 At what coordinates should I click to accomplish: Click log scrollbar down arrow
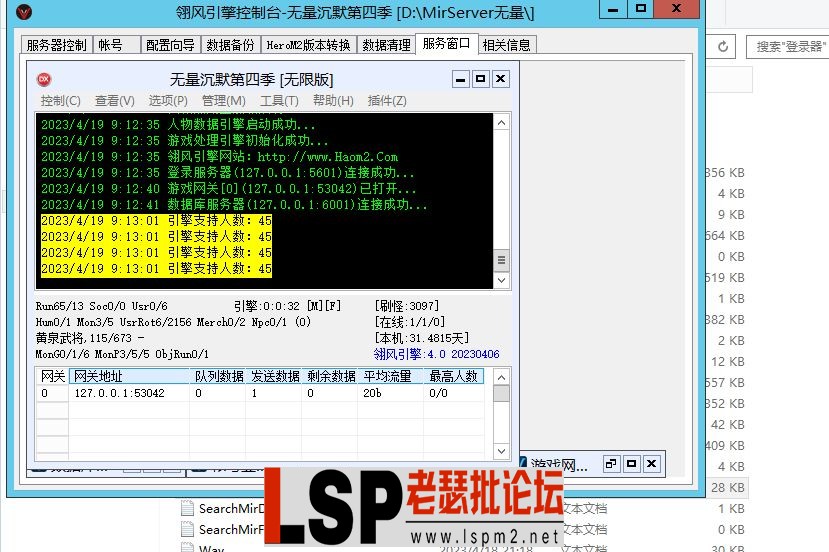(502, 280)
